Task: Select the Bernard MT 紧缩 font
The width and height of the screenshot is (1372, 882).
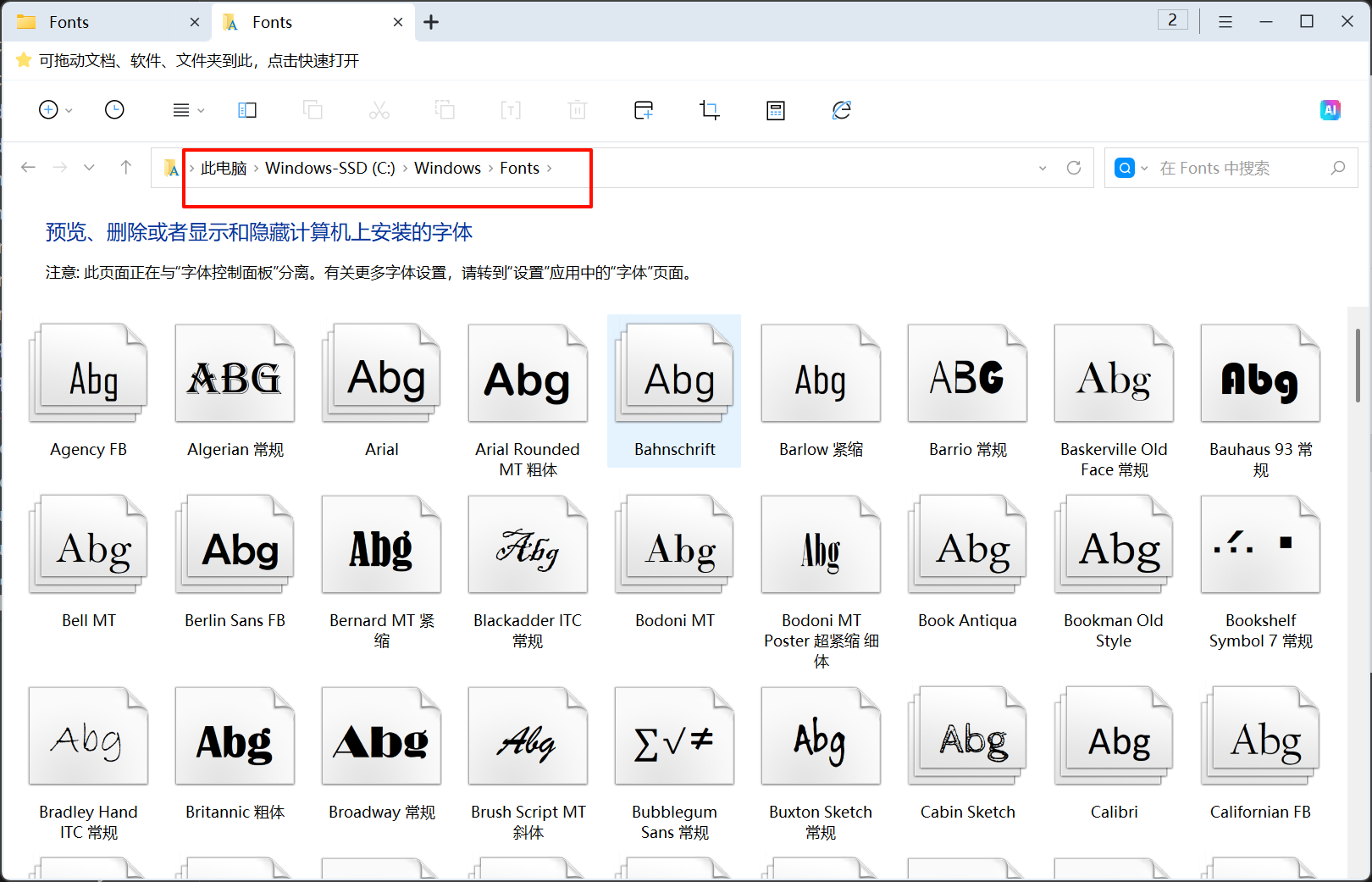Action: pos(382,572)
